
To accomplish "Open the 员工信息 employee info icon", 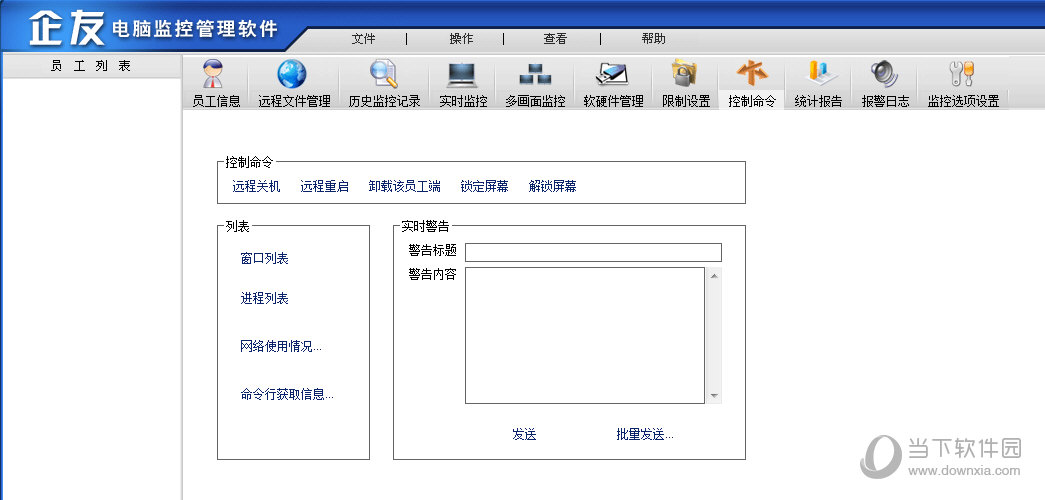I will [216, 84].
